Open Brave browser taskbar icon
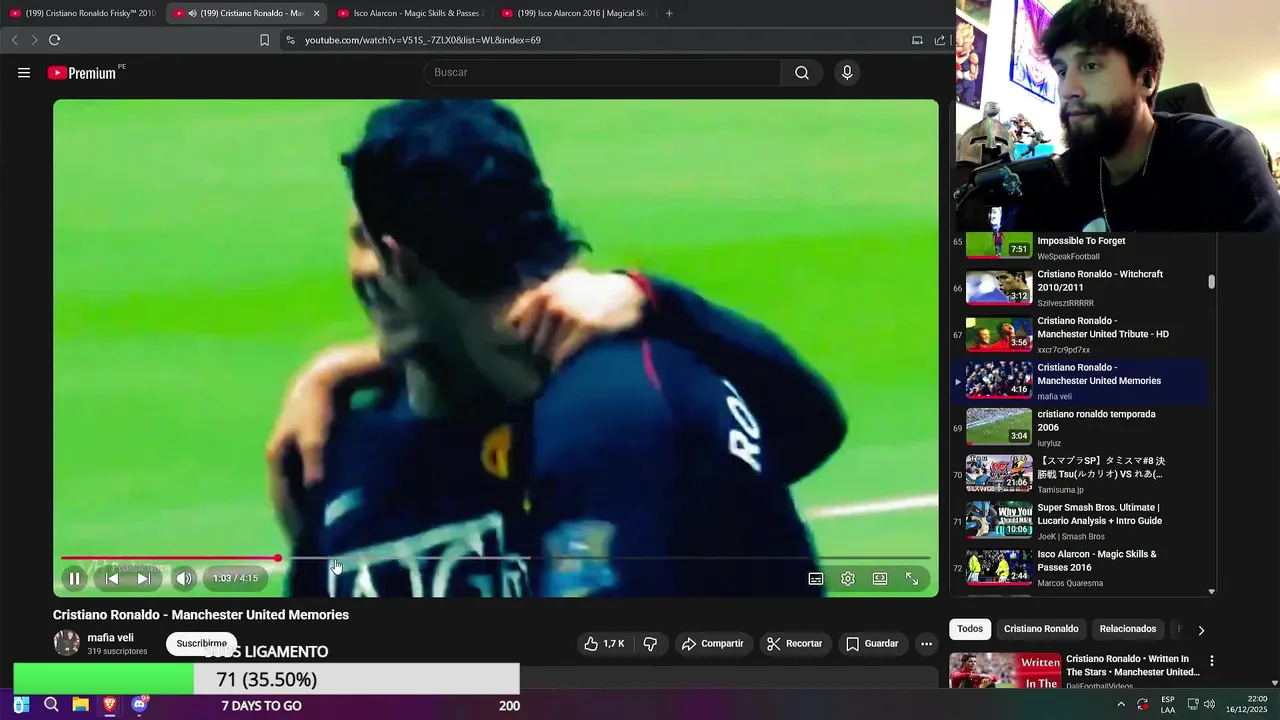Image resolution: width=1280 pixels, height=720 pixels. pyautogui.click(x=110, y=705)
